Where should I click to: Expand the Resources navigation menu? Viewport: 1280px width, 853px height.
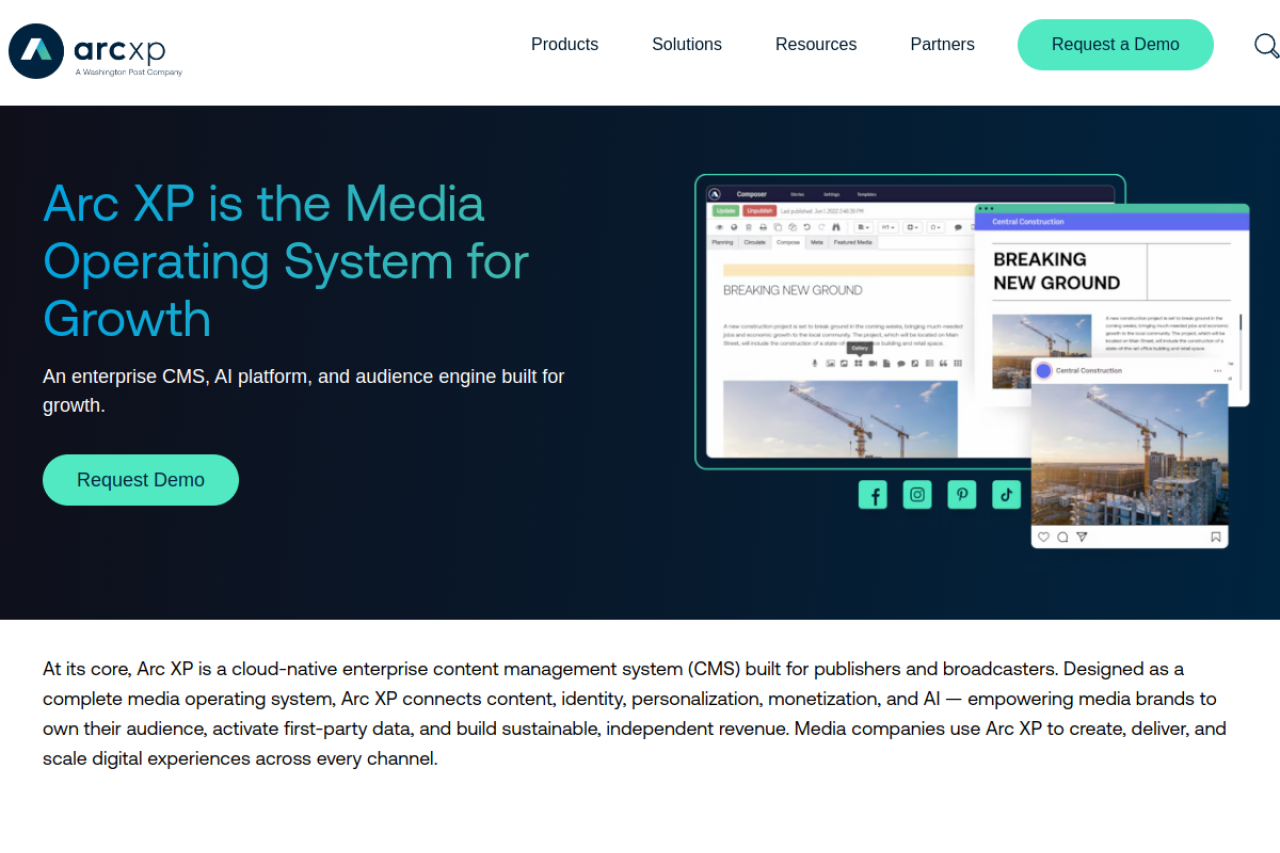[815, 45]
